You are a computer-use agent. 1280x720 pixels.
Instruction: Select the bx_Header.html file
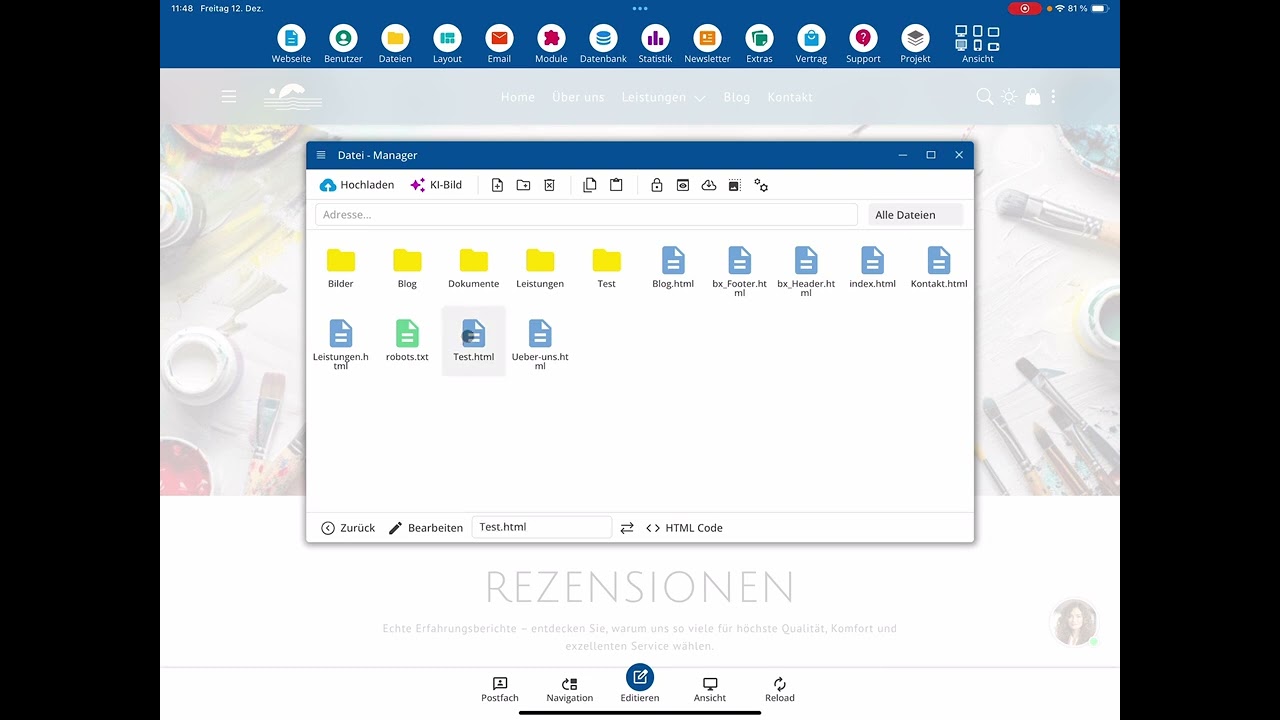coord(806,271)
